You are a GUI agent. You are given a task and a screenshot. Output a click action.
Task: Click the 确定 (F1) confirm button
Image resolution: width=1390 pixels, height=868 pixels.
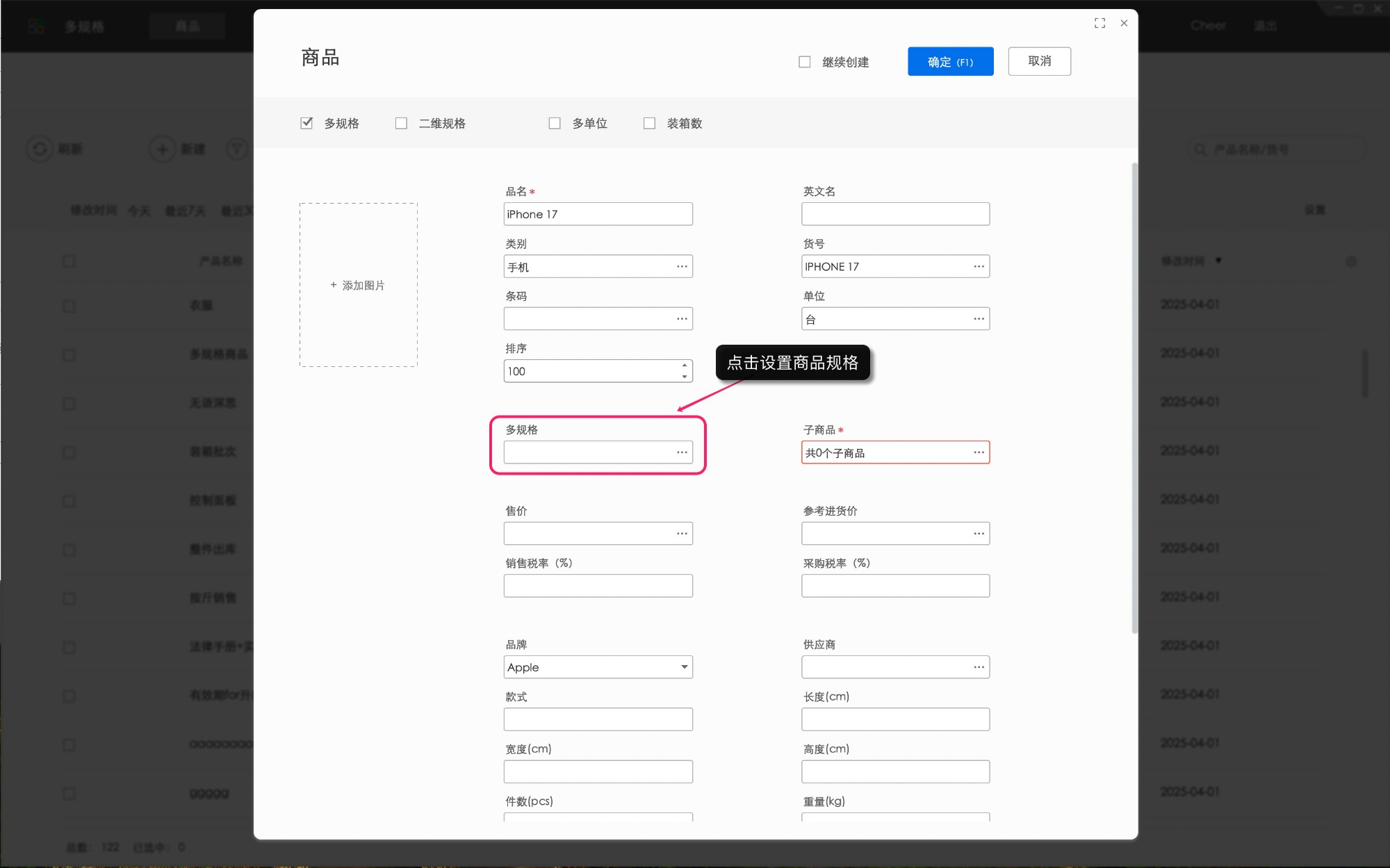(x=950, y=61)
